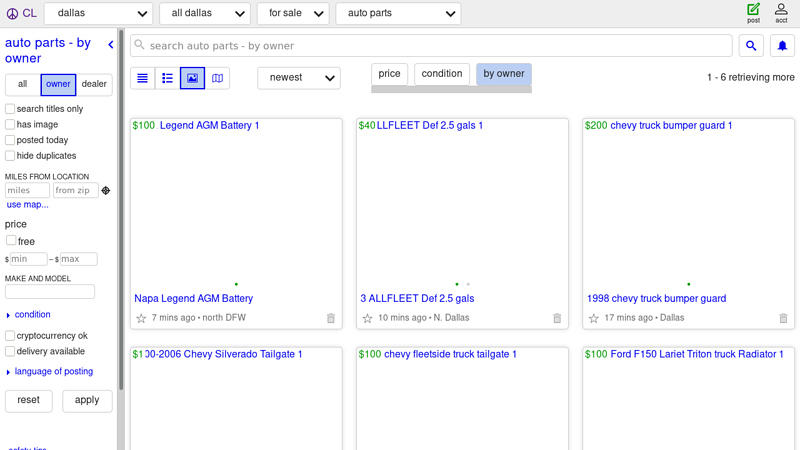Screen dimensions: 800x450
Task: Hide the Napa Legend AGM Battery listing
Action: click(x=331, y=318)
